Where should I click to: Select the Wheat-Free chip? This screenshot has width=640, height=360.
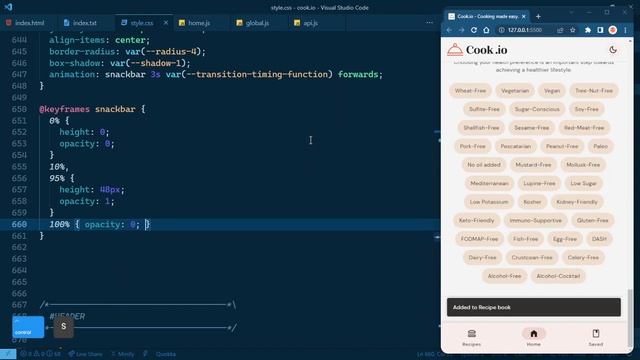pyautogui.click(x=470, y=91)
